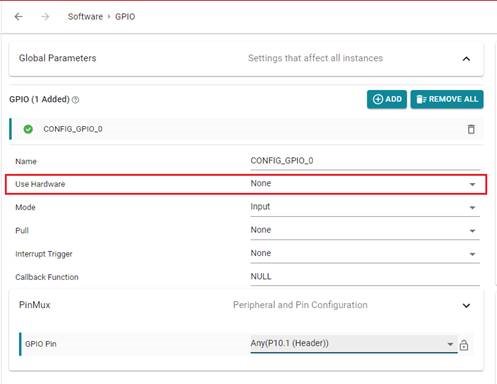Open the GPIO Pin dropdown
497x384 pixels.
(x=354, y=344)
